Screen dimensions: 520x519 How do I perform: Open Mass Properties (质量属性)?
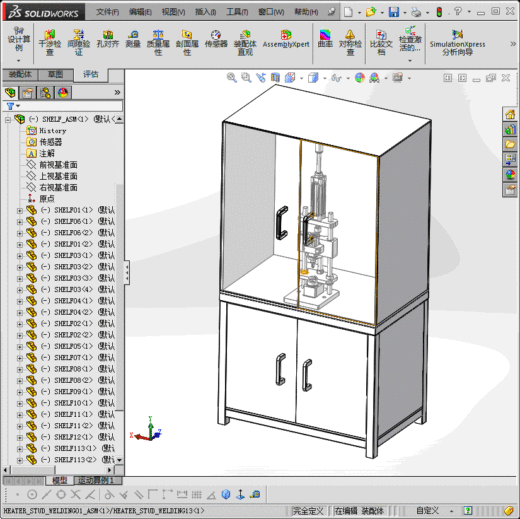(x=158, y=43)
